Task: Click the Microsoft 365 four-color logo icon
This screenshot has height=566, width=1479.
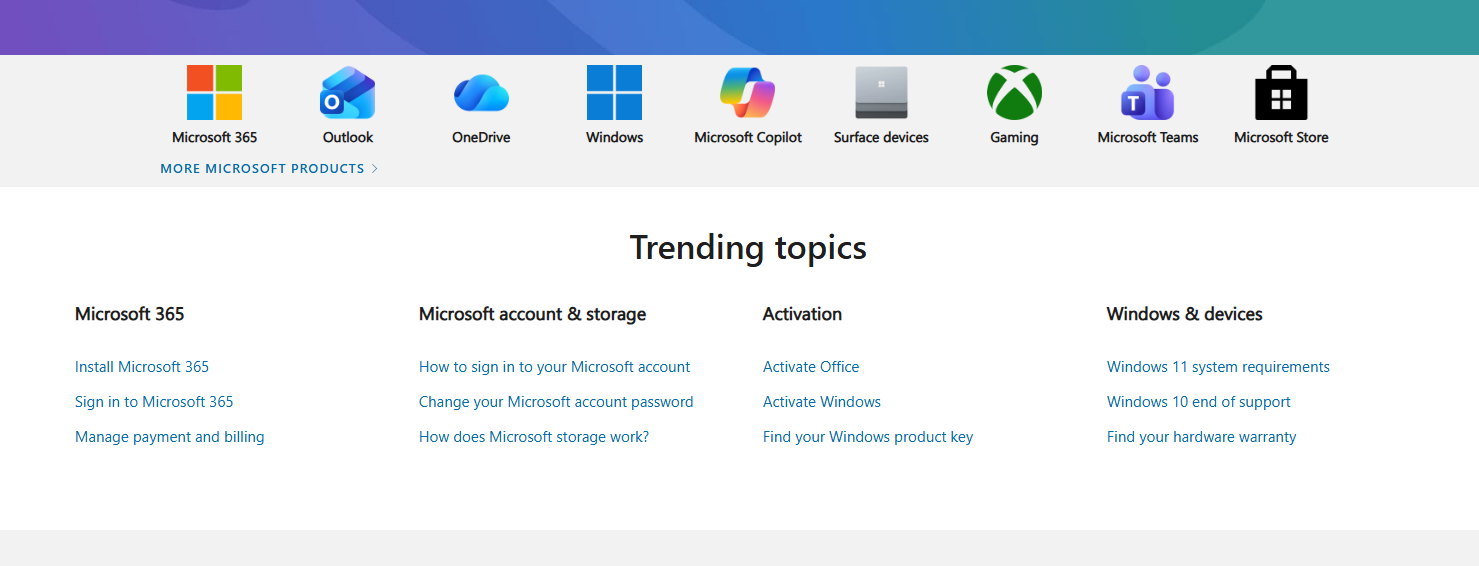Action: coord(214,93)
